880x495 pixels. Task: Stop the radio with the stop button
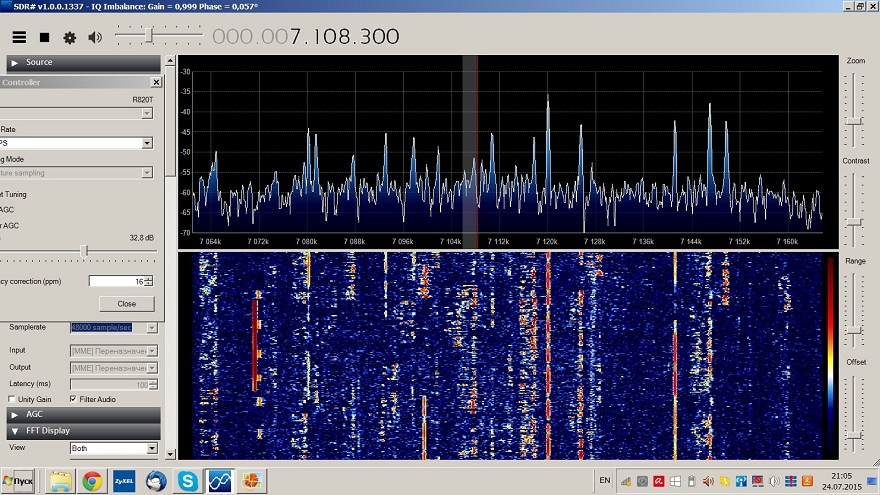coord(44,37)
